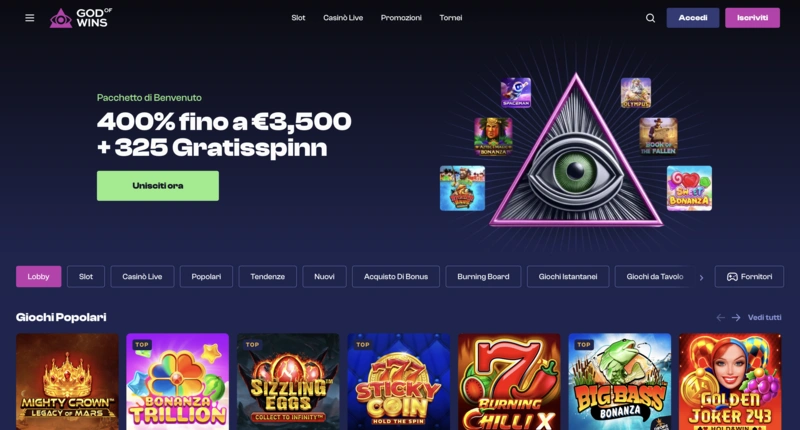
Task: Select the Lobby category tab
Action: tap(39, 276)
